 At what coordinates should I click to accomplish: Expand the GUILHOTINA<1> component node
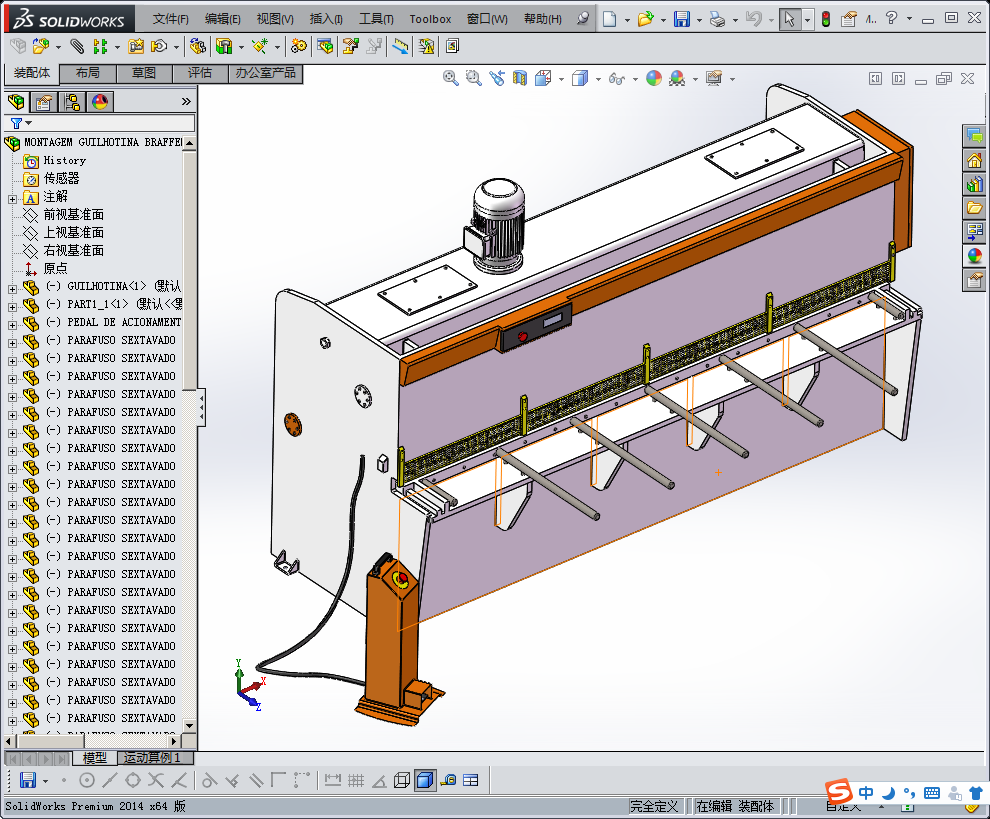tap(13, 287)
